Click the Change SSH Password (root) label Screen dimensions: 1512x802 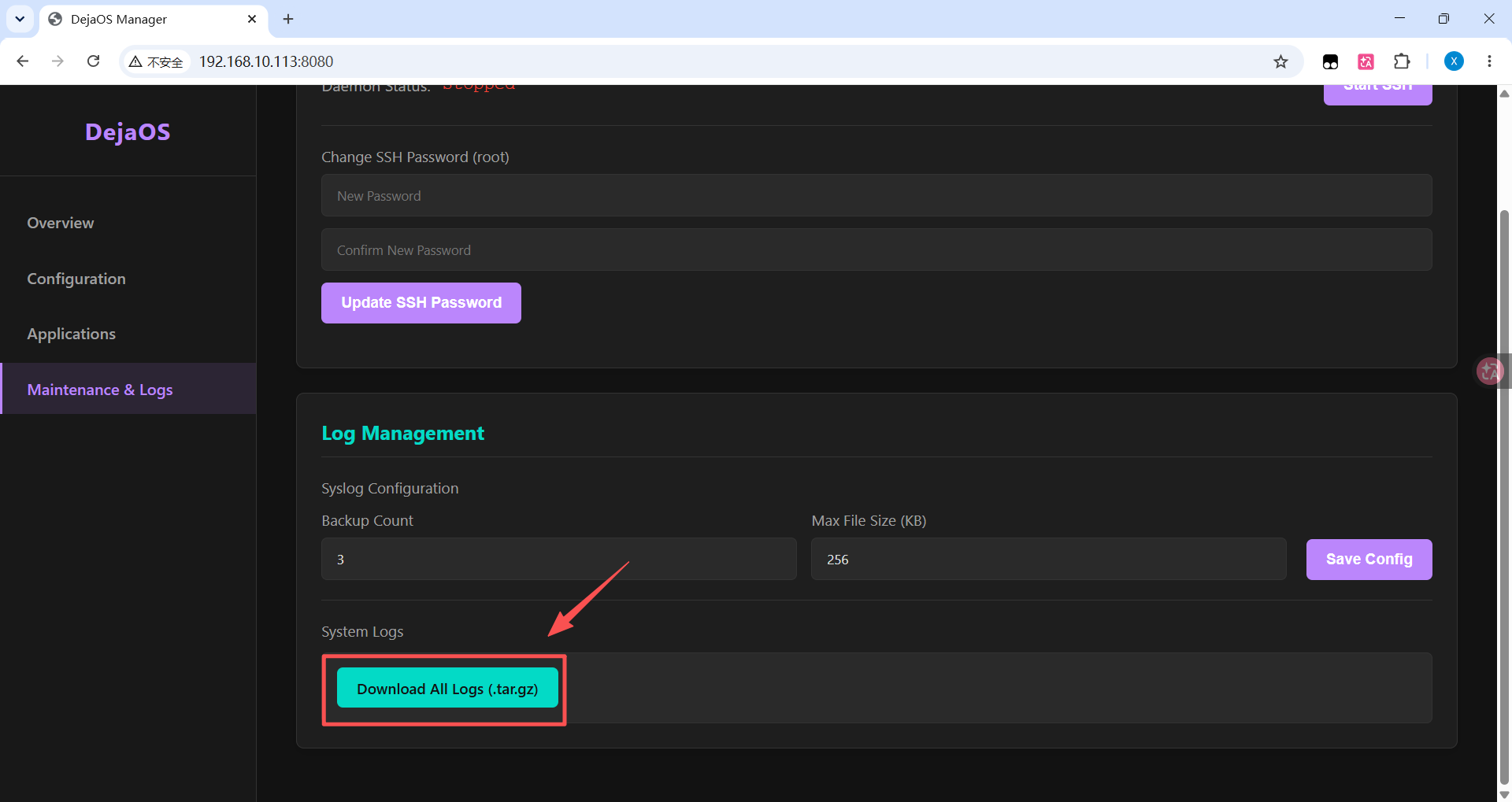coord(415,157)
